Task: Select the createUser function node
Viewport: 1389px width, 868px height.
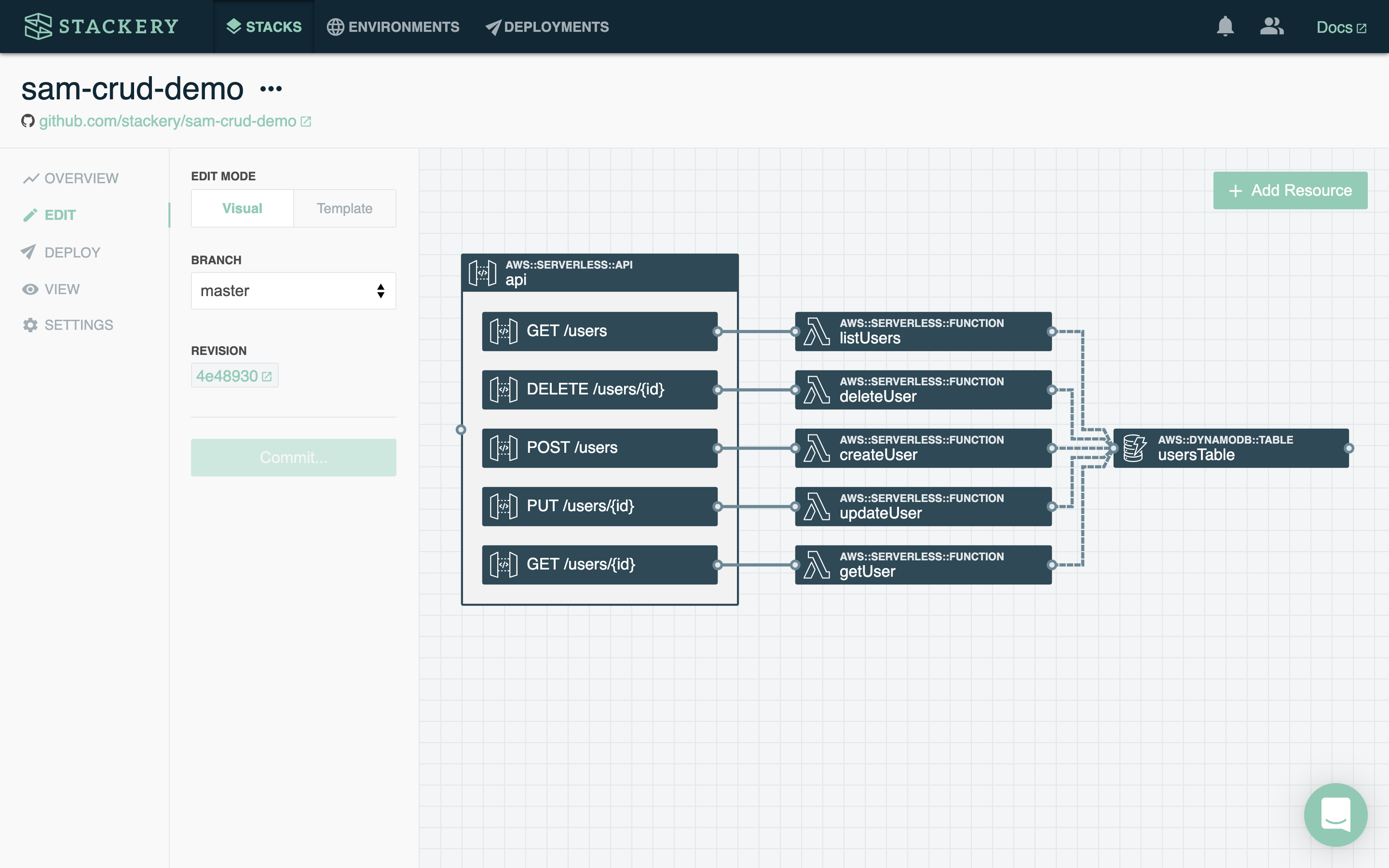Action: 923,448
